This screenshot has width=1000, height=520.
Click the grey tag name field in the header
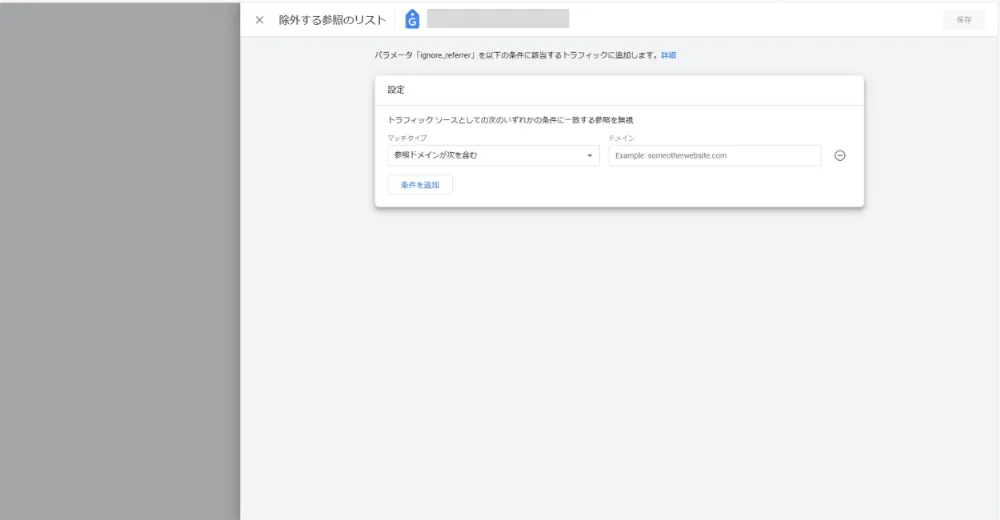point(498,19)
